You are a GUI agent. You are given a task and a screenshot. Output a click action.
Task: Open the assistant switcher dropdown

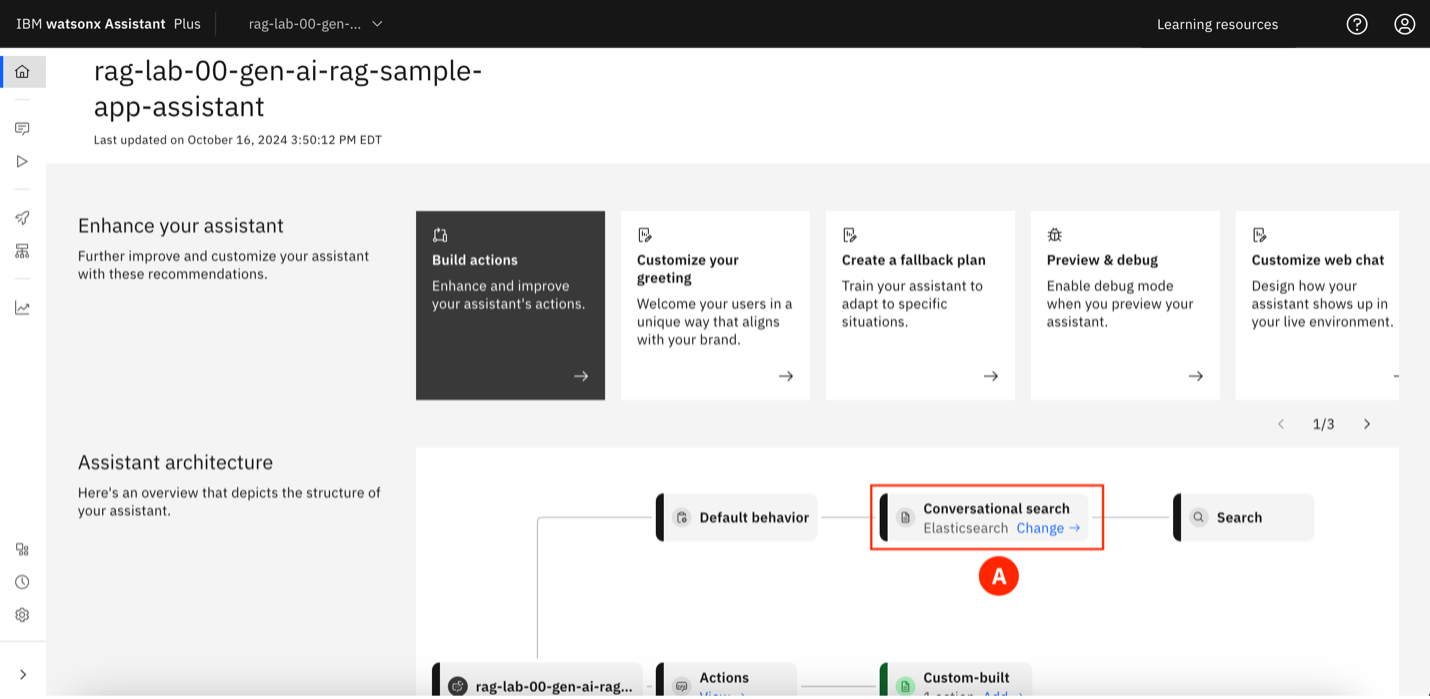tap(315, 24)
